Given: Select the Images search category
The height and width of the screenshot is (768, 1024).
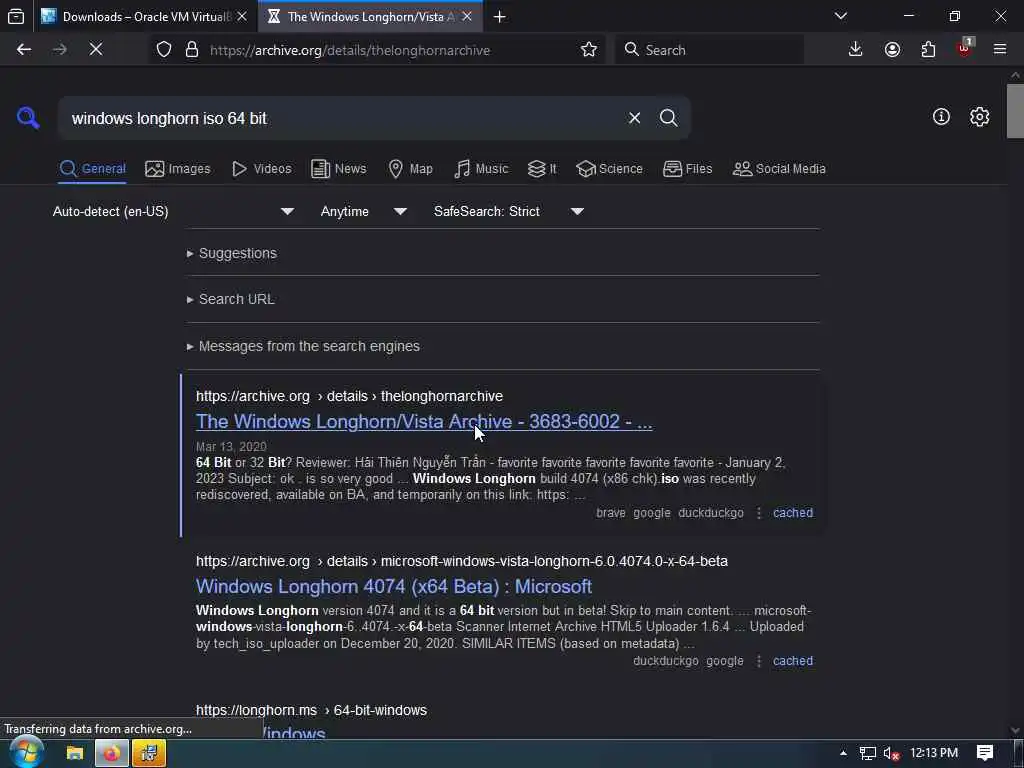Looking at the screenshot, I should 178,168.
